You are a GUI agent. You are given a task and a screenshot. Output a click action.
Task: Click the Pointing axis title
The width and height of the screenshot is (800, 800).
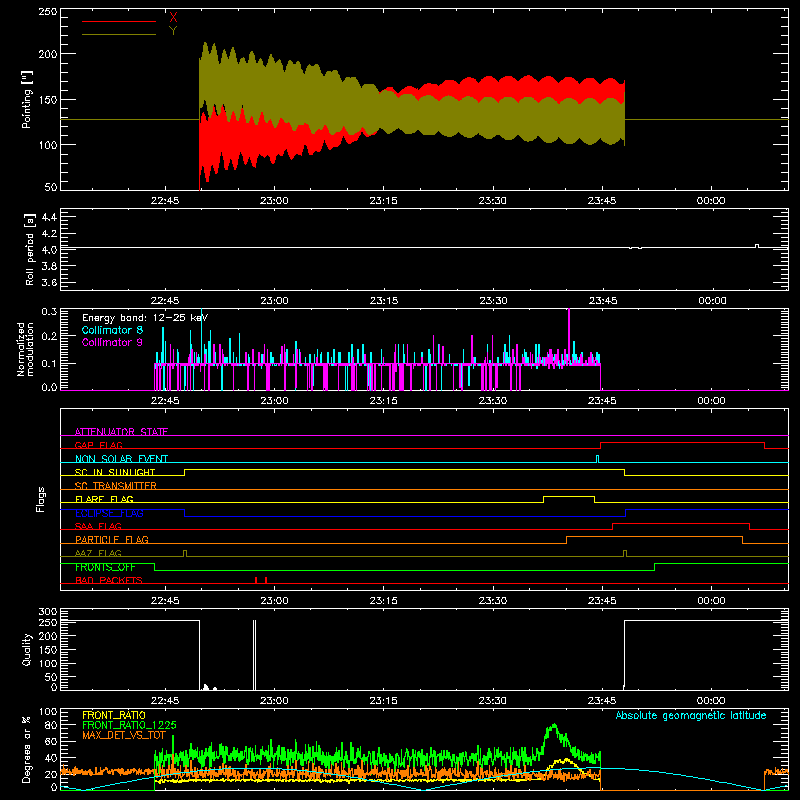coord(27,99)
